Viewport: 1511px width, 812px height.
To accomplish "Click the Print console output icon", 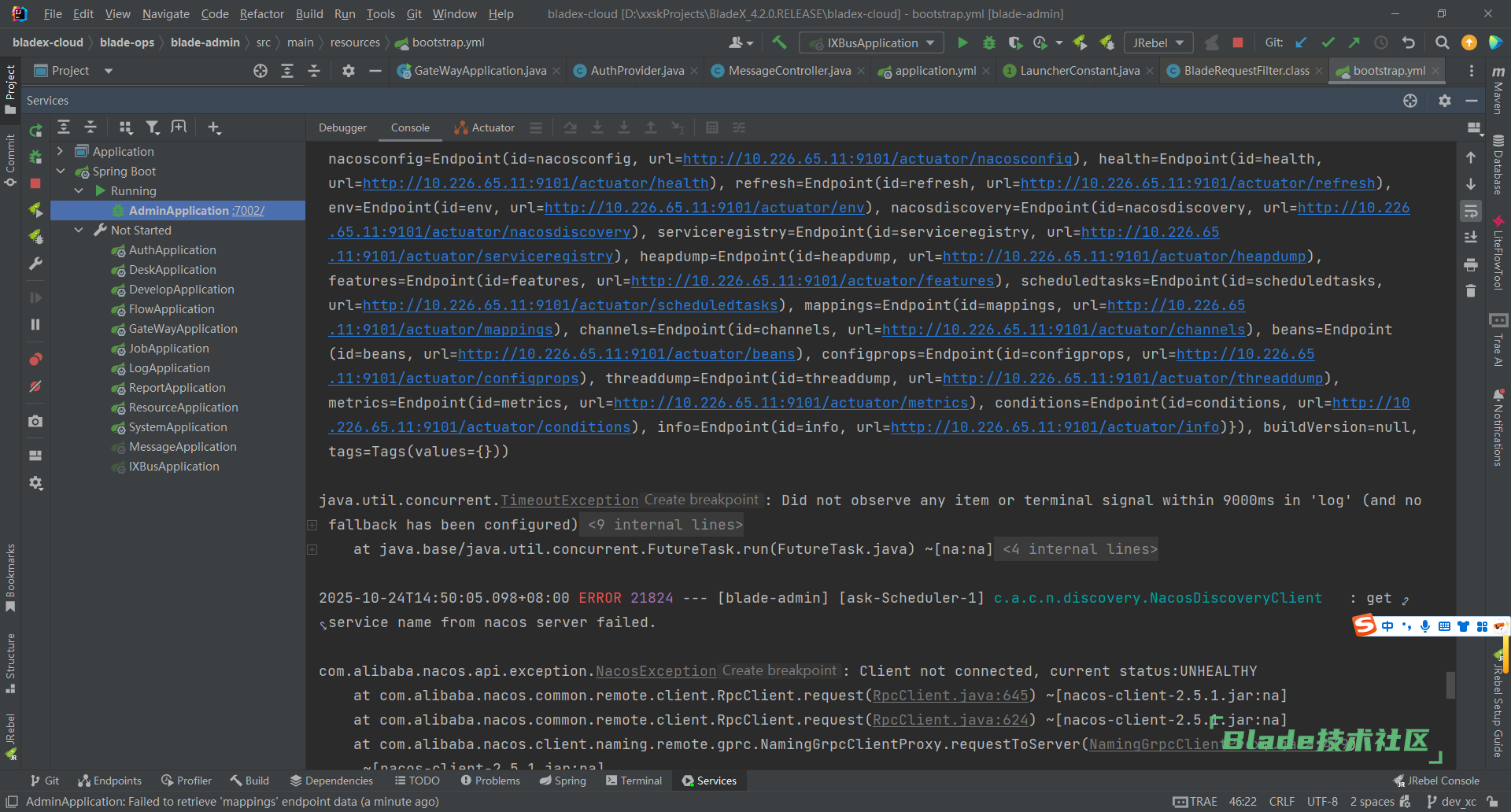I will 1471,264.
